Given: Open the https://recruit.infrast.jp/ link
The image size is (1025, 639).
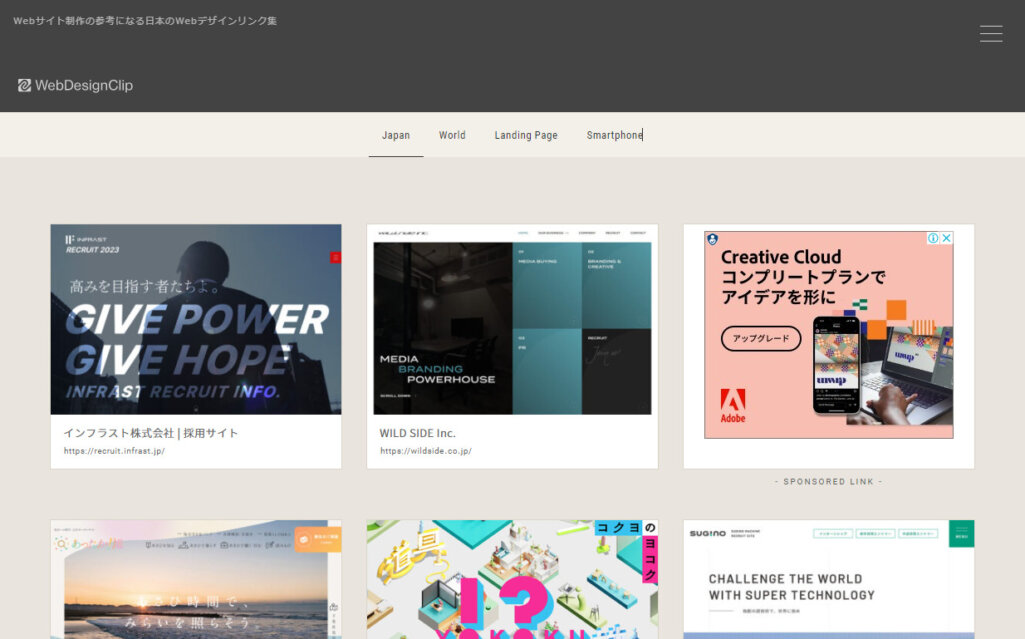Looking at the screenshot, I should 117,450.
